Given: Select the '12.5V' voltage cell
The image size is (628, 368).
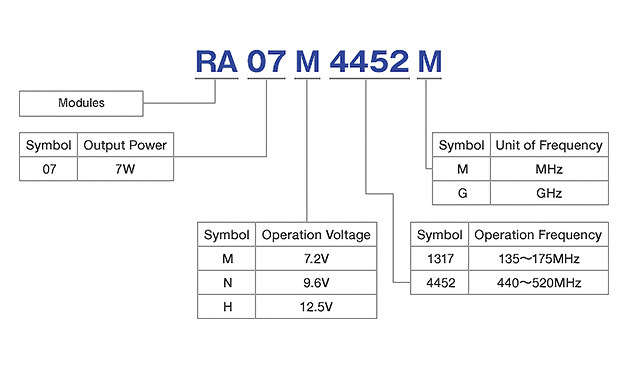Looking at the screenshot, I should [316, 306].
